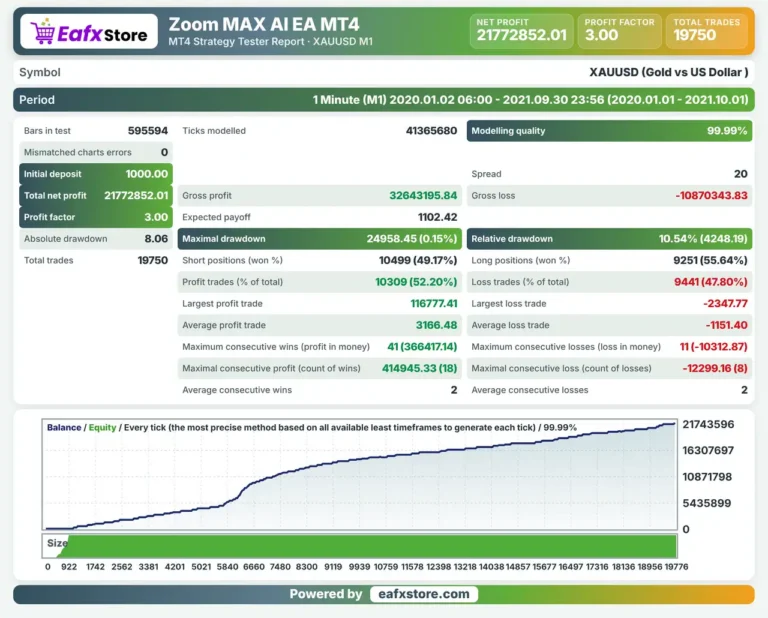The height and width of the screenshot is (618, 768).
Task: Click Profit trades value 10309 (52.20%)
Action: pos(416,282)
